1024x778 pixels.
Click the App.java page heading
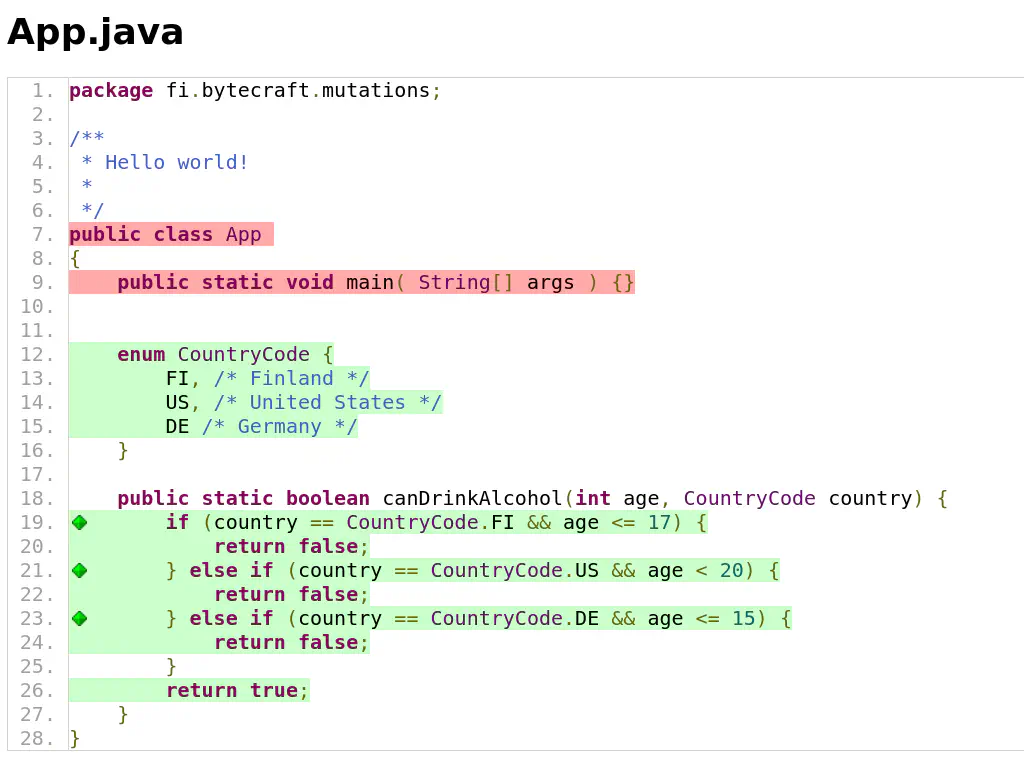coord(95,32)
